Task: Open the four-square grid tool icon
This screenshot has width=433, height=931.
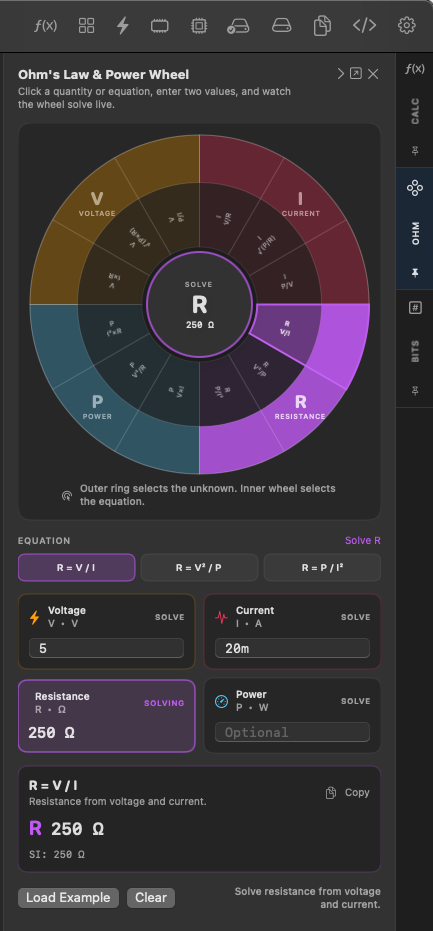Action: point(87,26)
